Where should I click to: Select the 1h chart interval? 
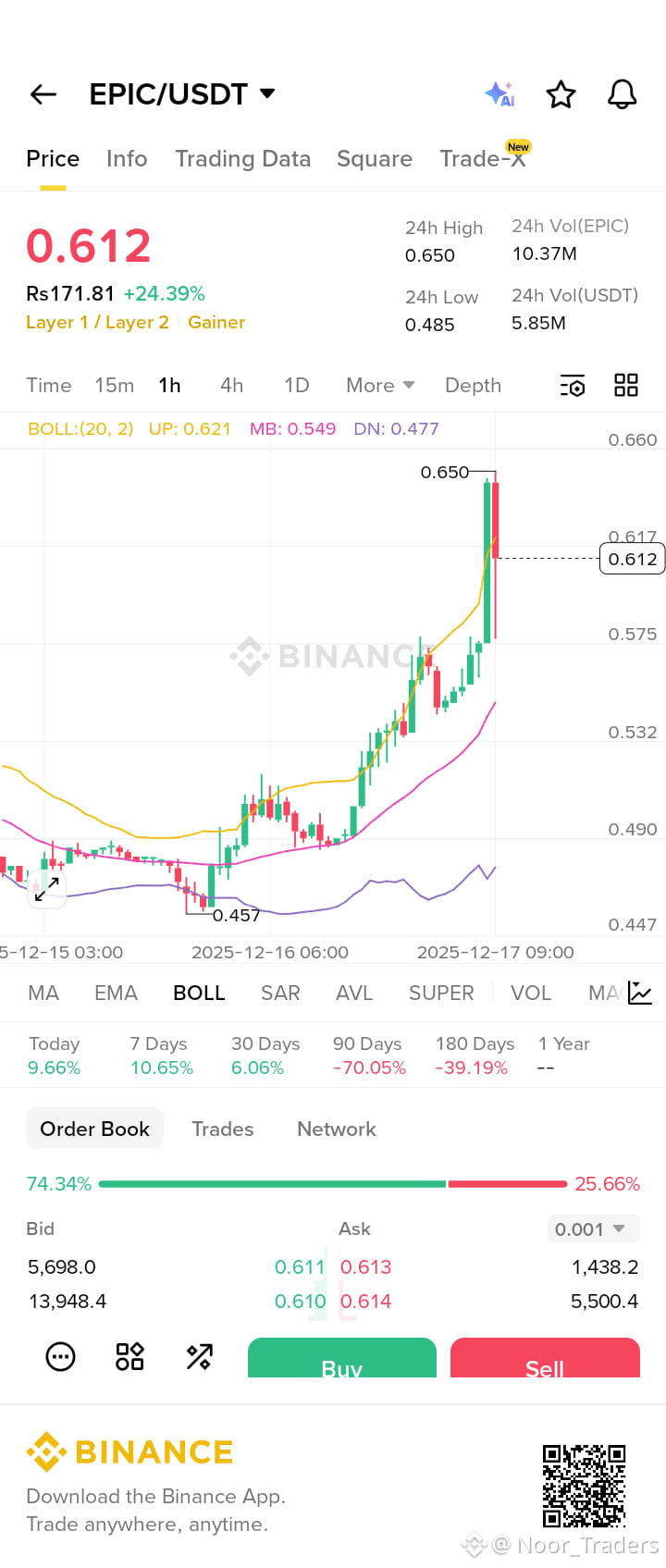169,386
